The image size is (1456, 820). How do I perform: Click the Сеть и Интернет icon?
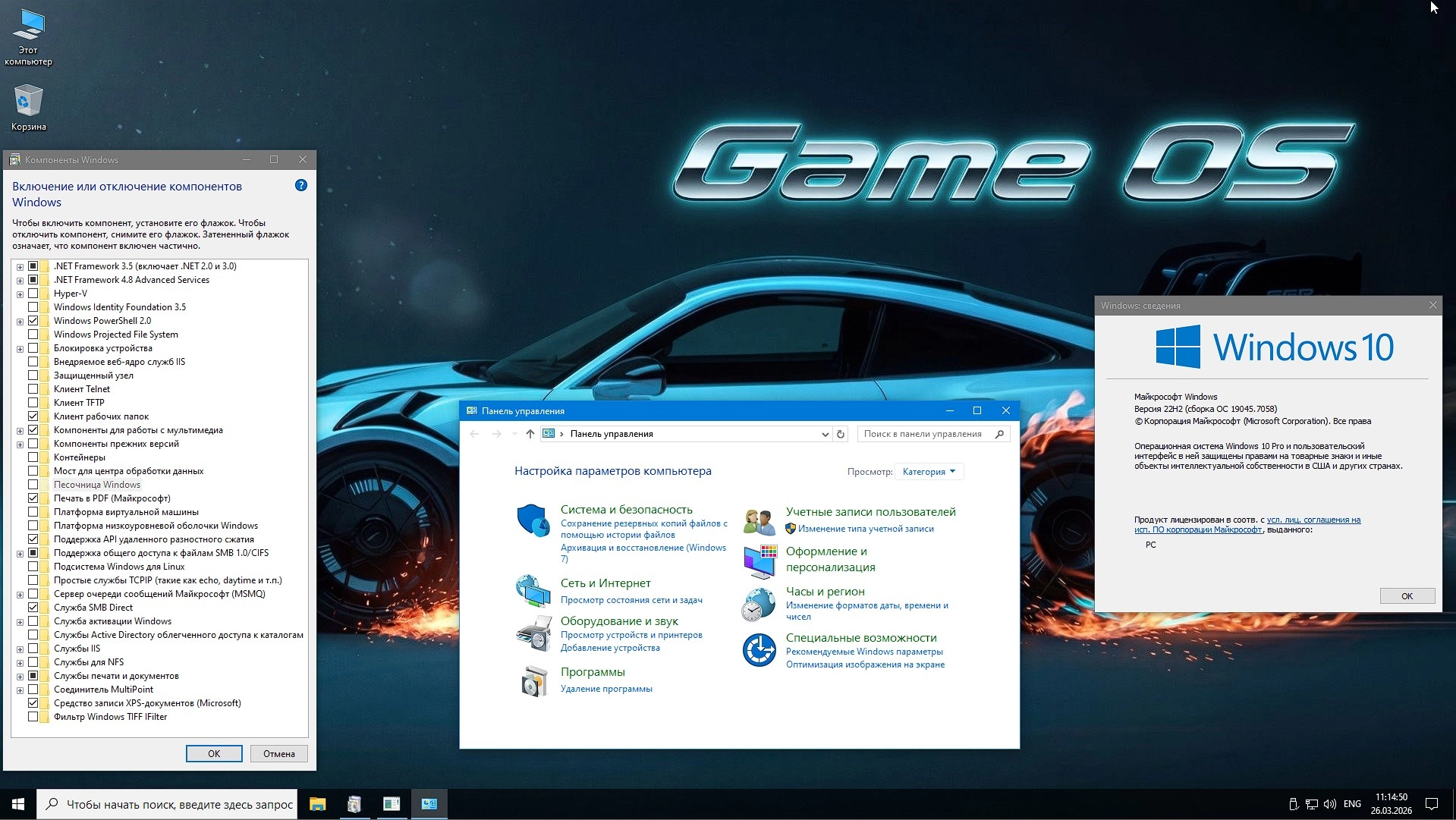coord(533,591)
